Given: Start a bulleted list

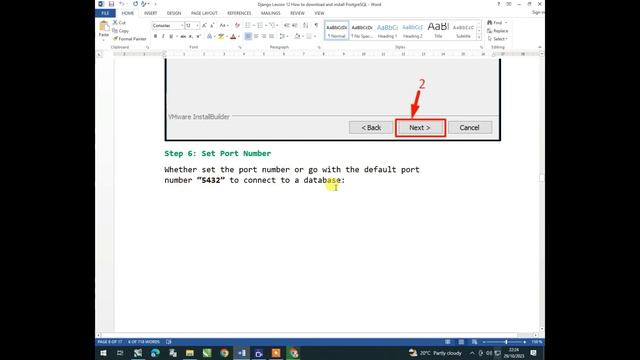Looking at the screenshot, I should [x=248, y=25].
